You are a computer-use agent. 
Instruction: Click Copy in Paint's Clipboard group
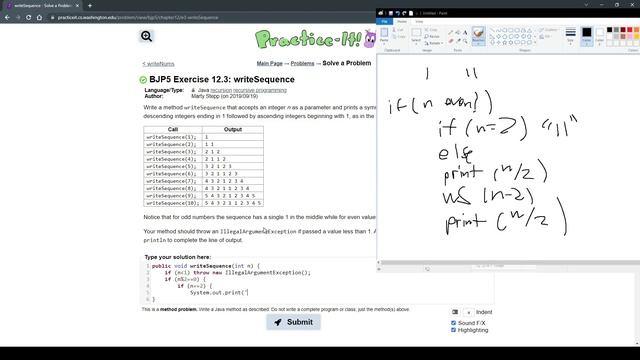[399, 37]
